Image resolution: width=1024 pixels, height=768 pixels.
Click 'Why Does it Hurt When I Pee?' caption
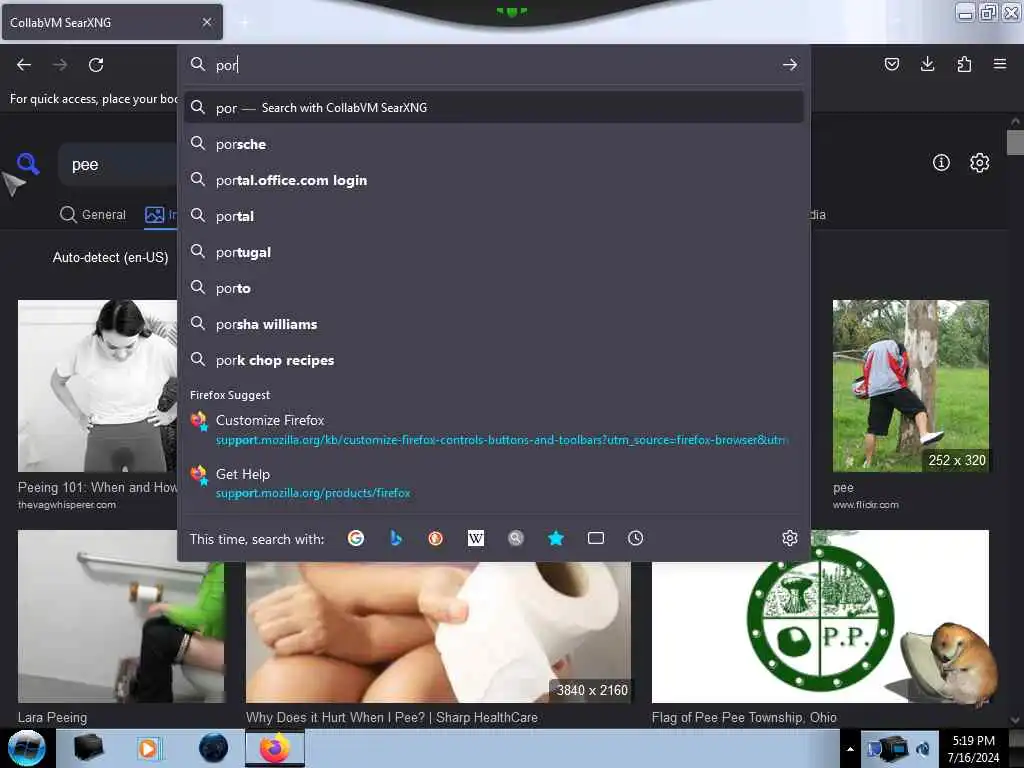coord(392,717)
